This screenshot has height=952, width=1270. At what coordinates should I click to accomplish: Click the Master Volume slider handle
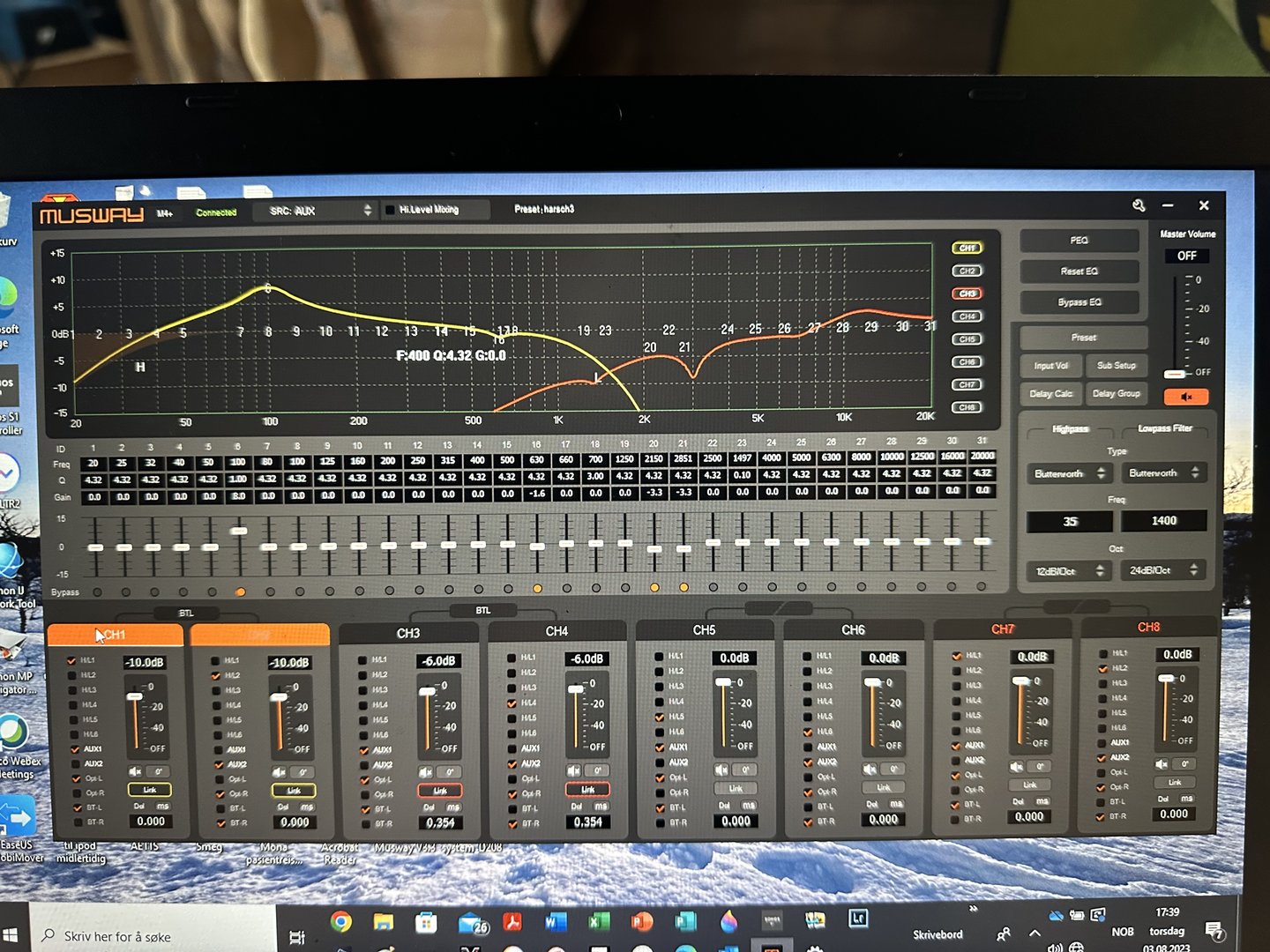(x=1174, y=374)
